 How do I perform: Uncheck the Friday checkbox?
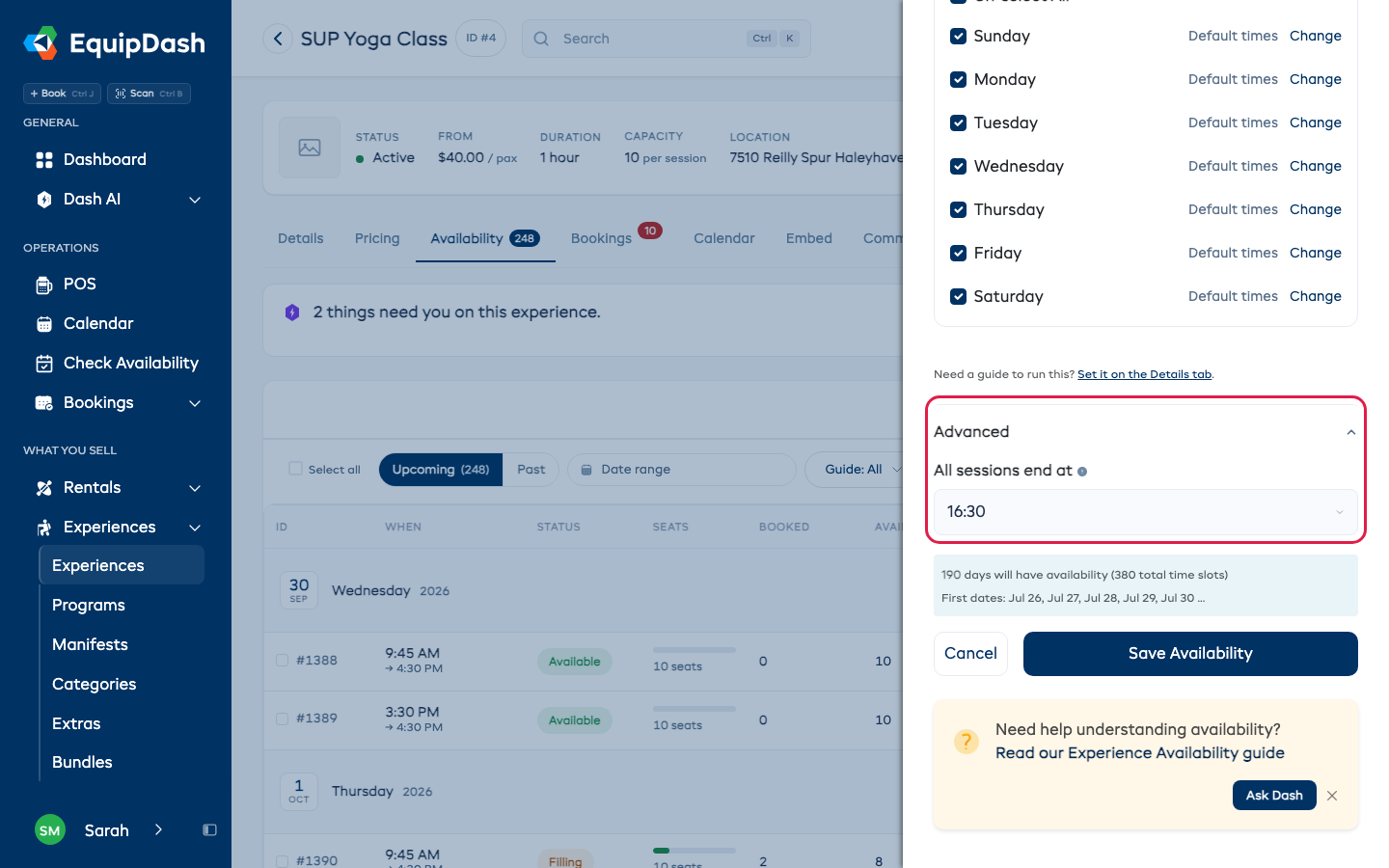(x=959, y=254)
